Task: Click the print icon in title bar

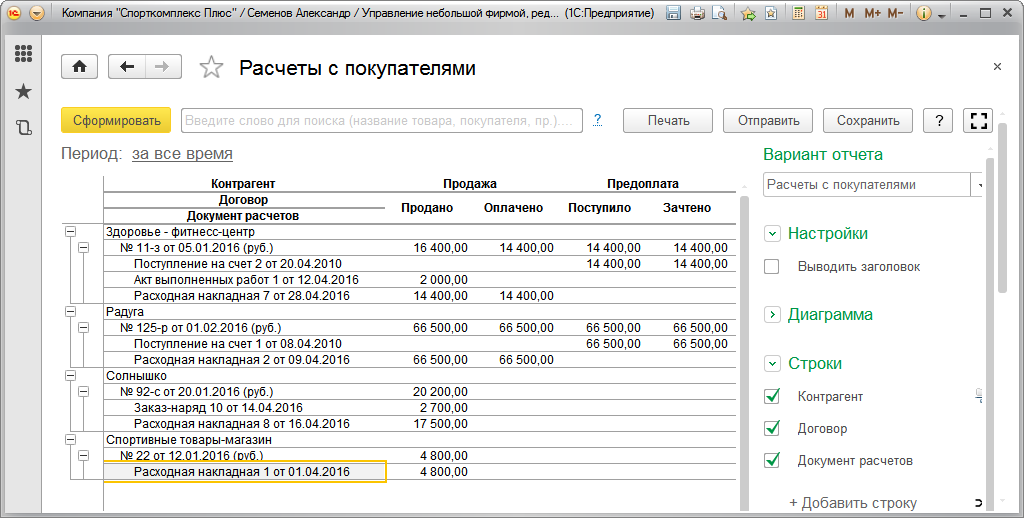Action: [697, 14]
